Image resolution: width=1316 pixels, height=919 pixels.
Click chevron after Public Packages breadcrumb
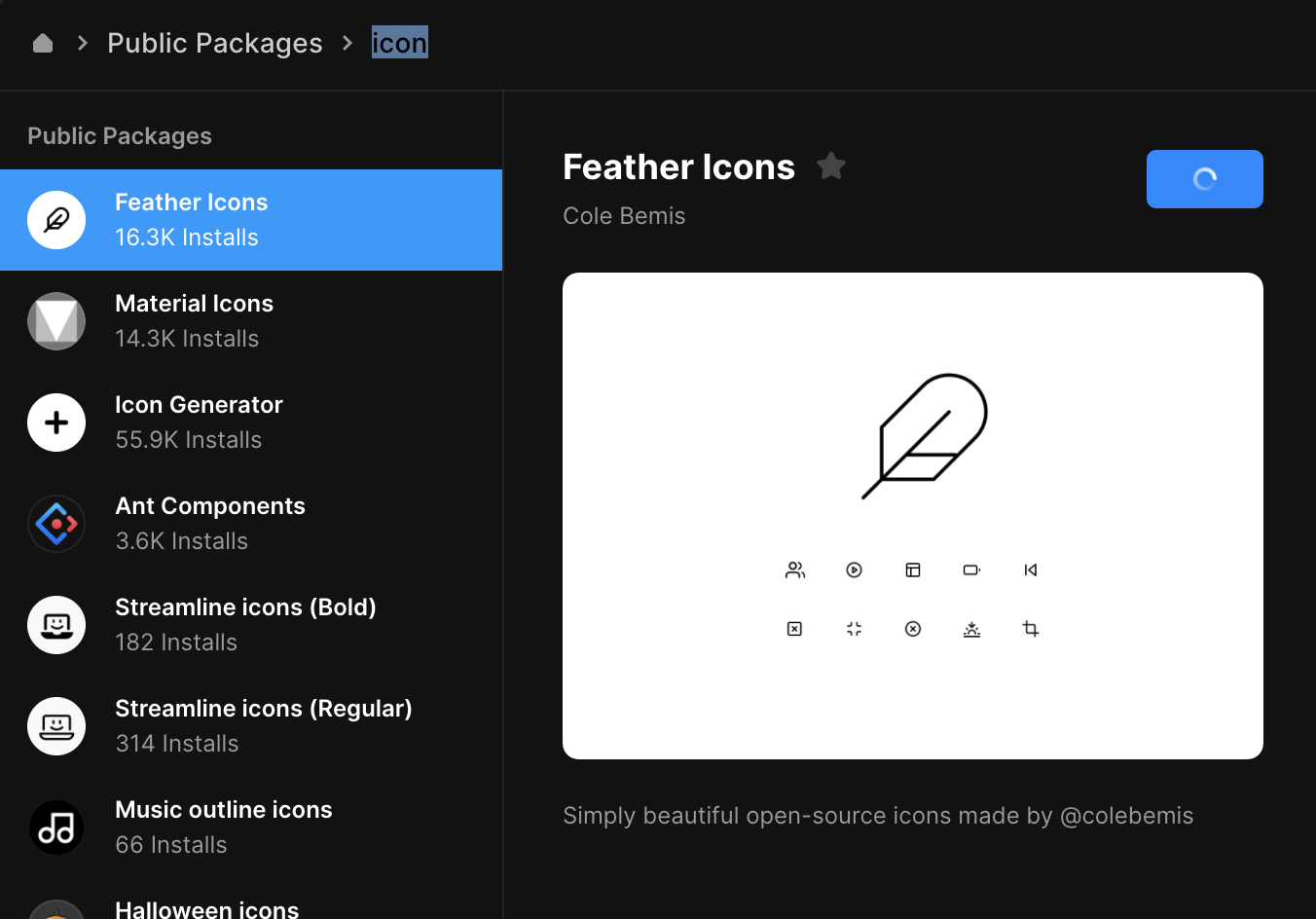pos(347,43)
